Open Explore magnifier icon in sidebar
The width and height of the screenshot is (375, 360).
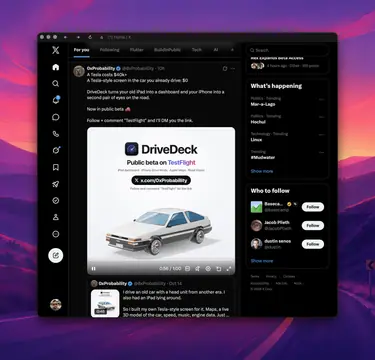click(56, 83)
